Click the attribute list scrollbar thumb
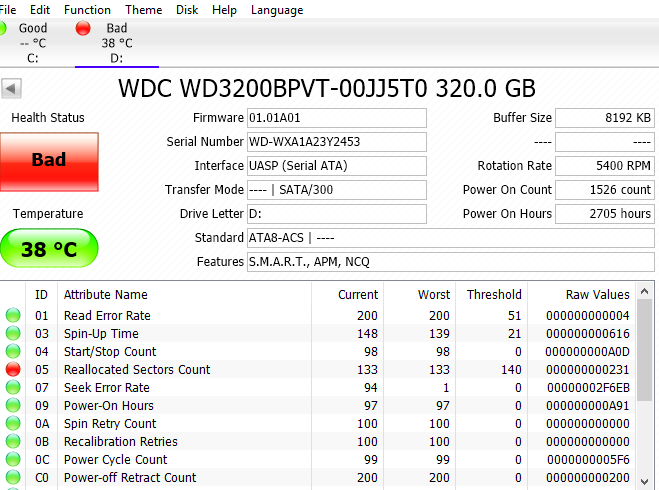Image resolution: width=659 pixels, height=490 pixels. pos(645,350)
